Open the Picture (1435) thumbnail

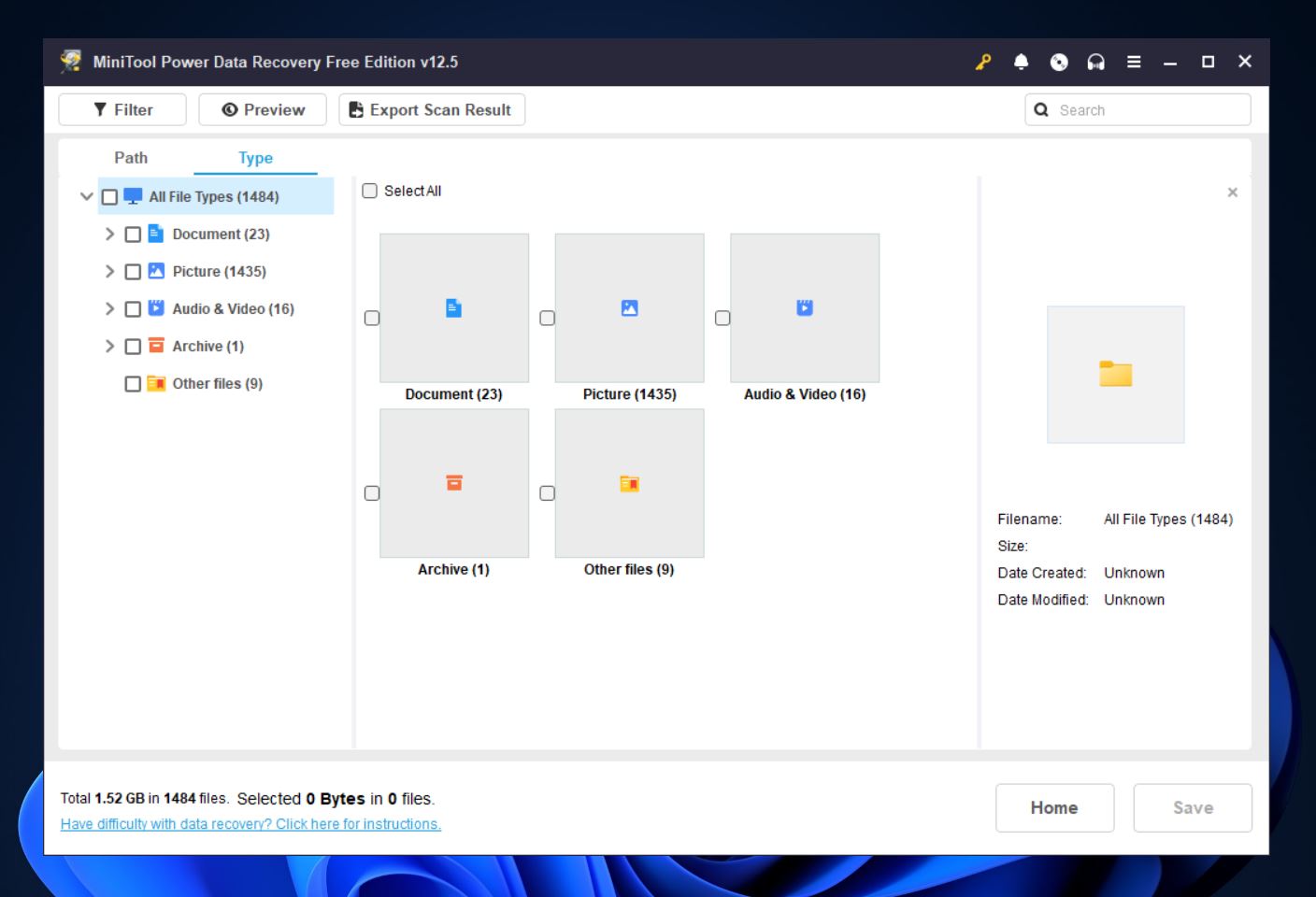(629, 308)
